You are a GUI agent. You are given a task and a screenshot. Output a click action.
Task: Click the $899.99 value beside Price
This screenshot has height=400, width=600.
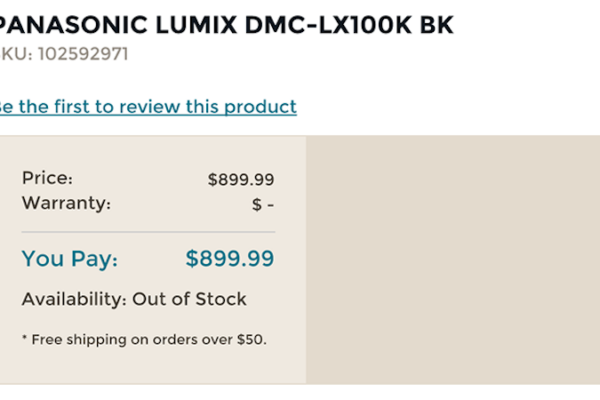pos(241,180)
